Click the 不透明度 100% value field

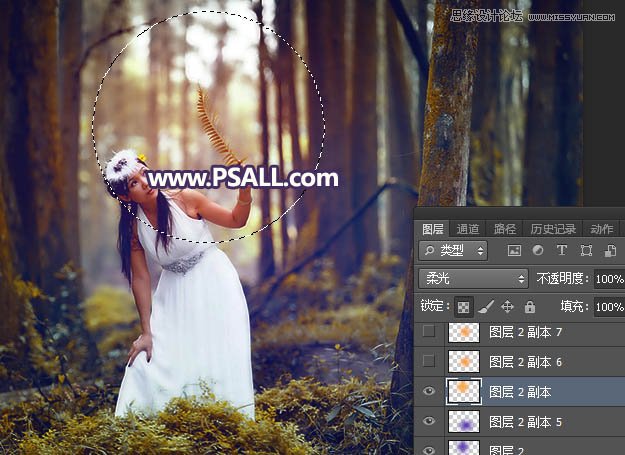609,279
